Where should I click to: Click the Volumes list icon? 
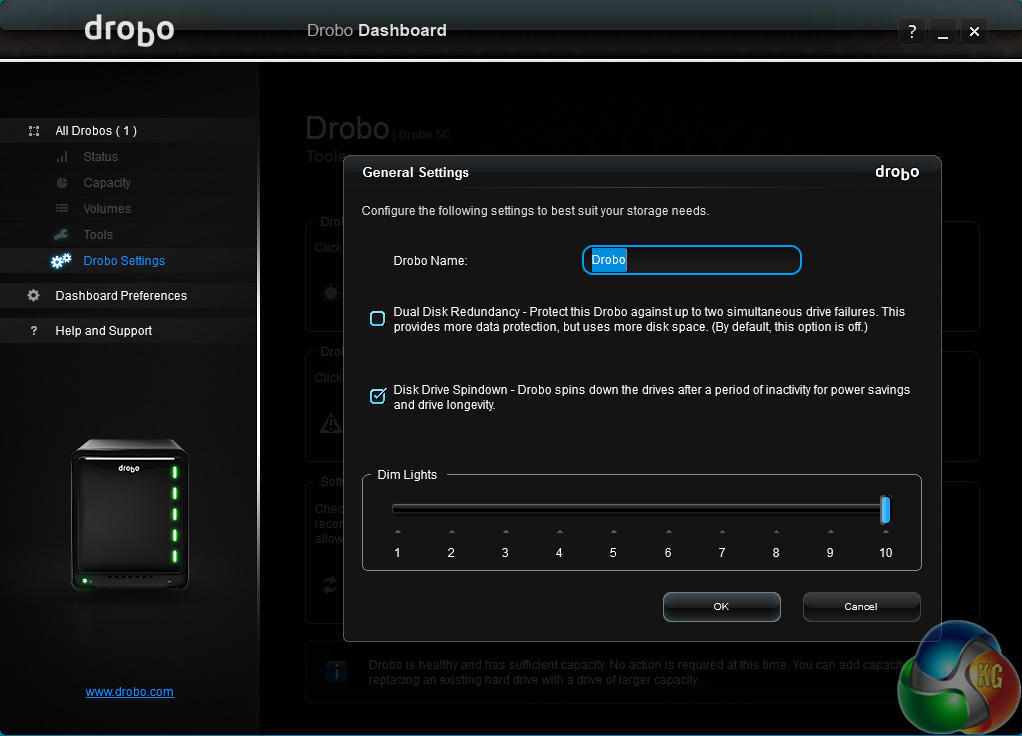pyautogui.click(x=62, y=209)
